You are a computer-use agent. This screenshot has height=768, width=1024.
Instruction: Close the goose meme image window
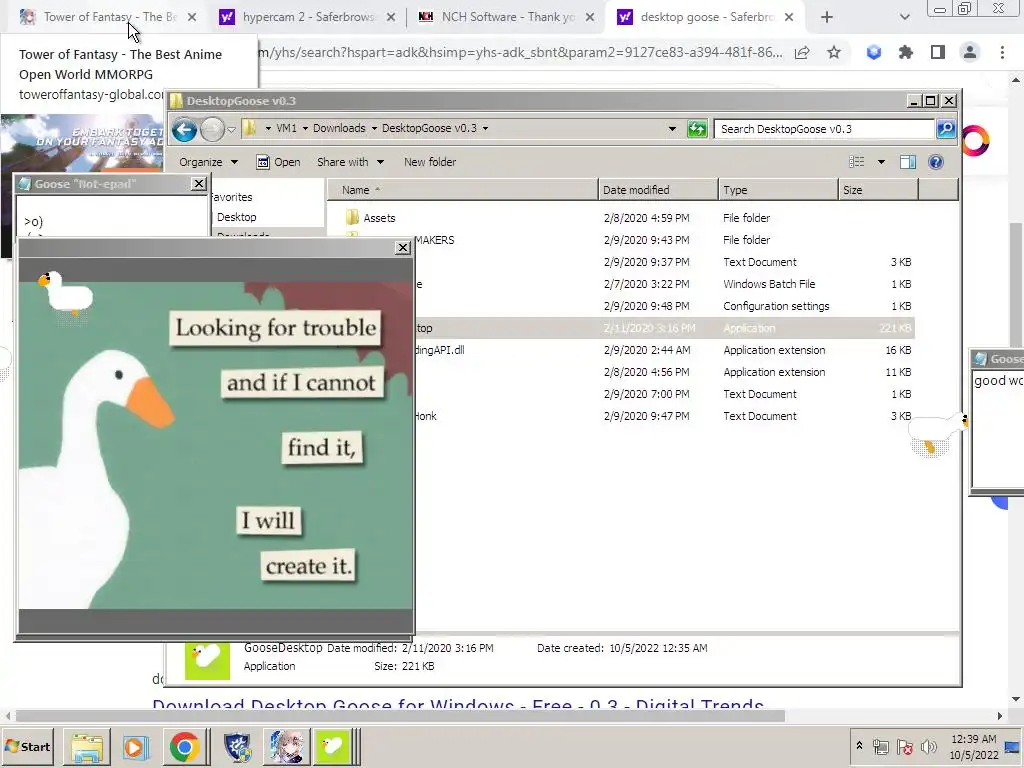coord(403,248)
